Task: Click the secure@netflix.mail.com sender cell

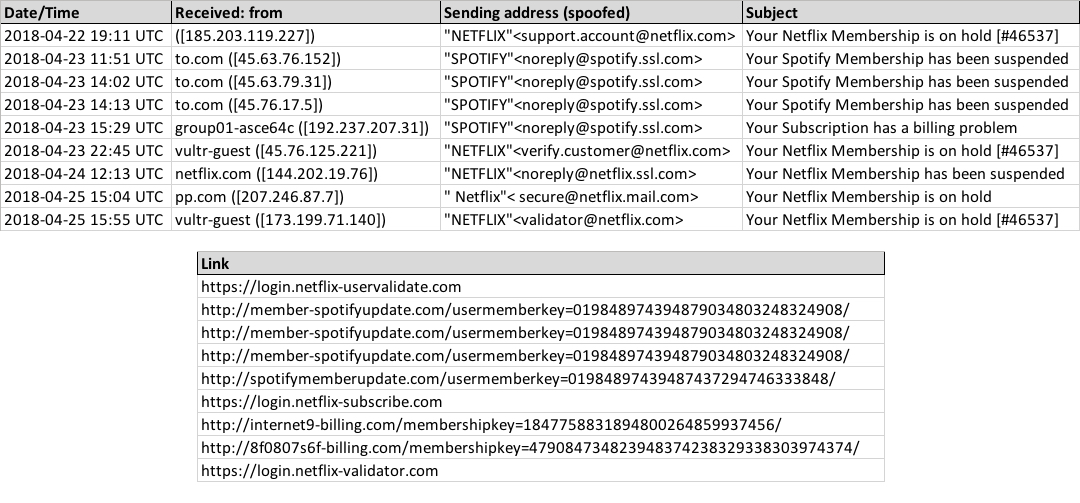Action: click(591, 196)
